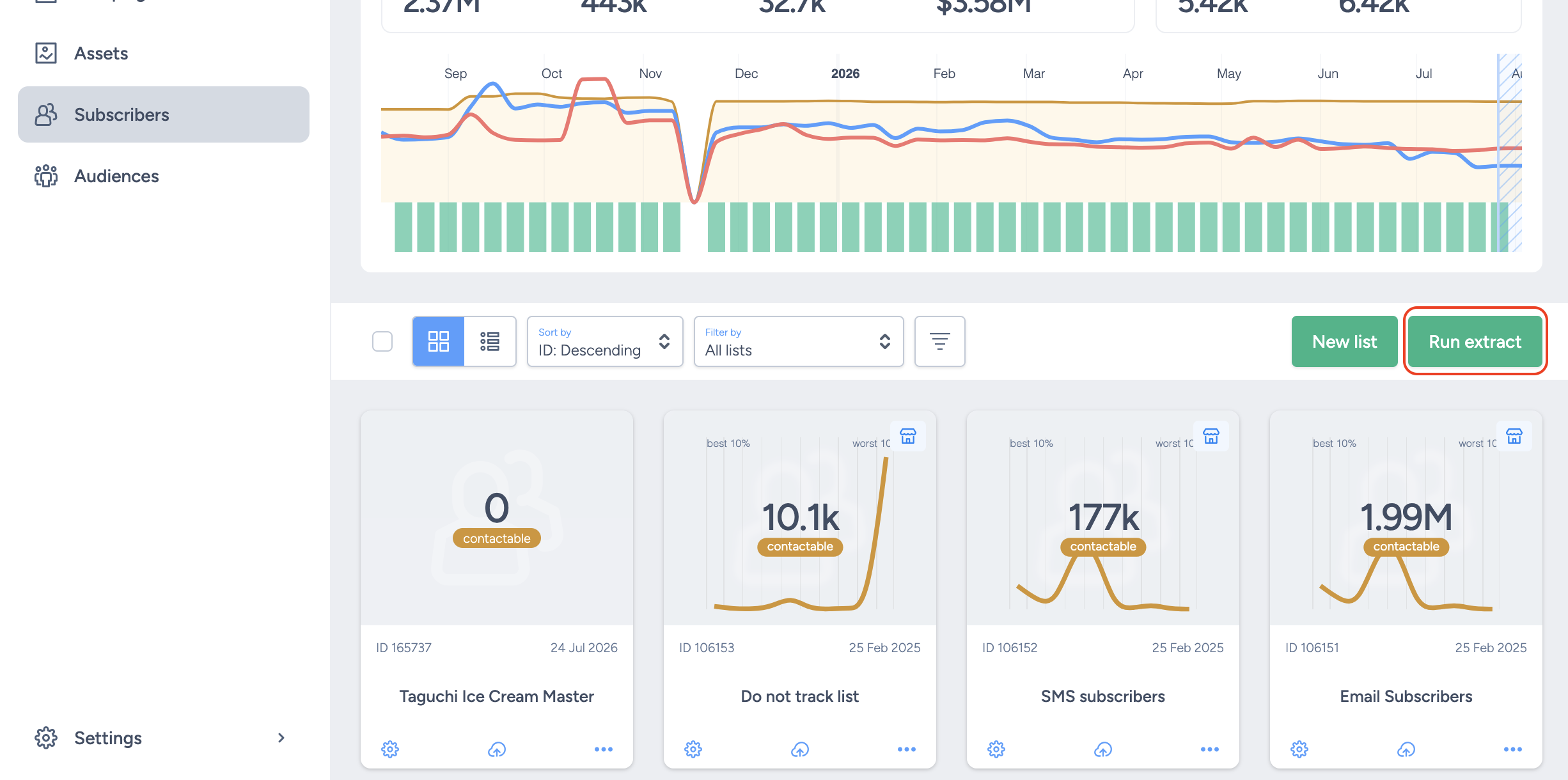Open the Audiences sidebar section
The image size is (1568, 780).
coord(164,176)
